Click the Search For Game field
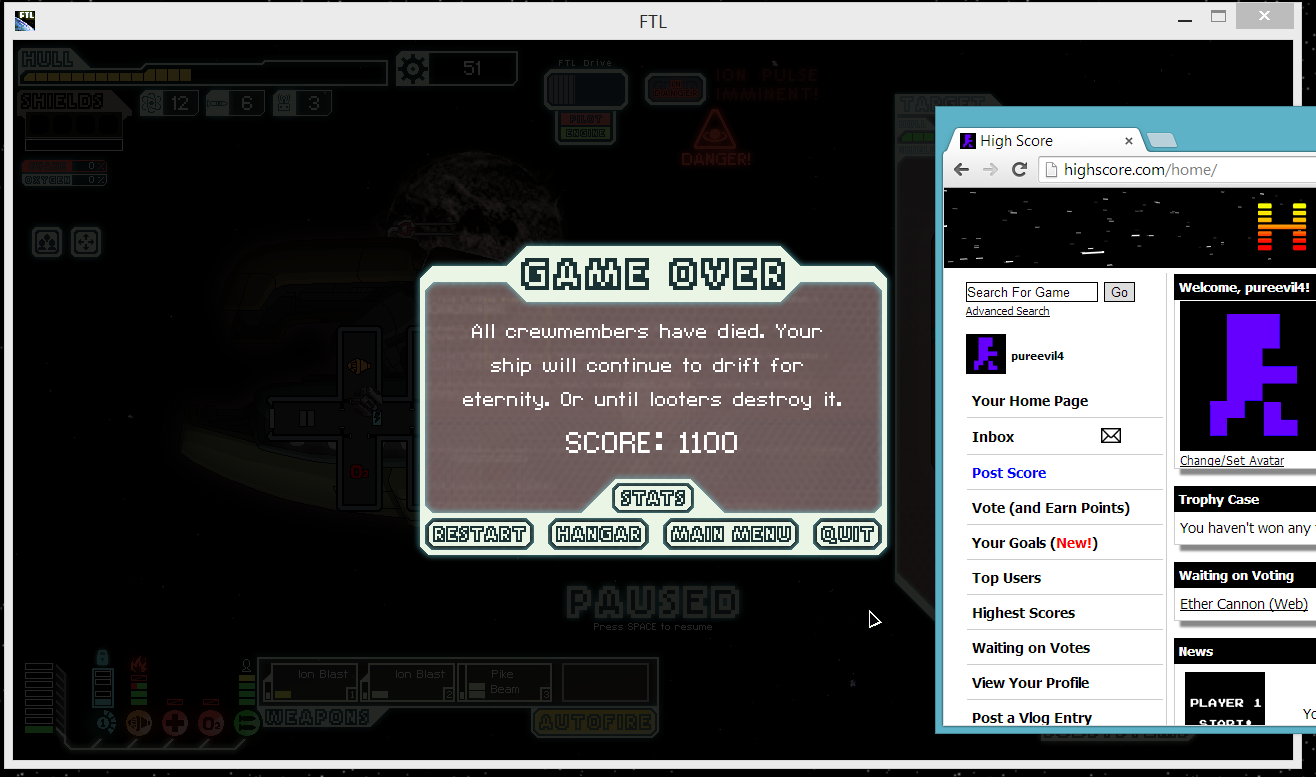 coord(1031,292)
